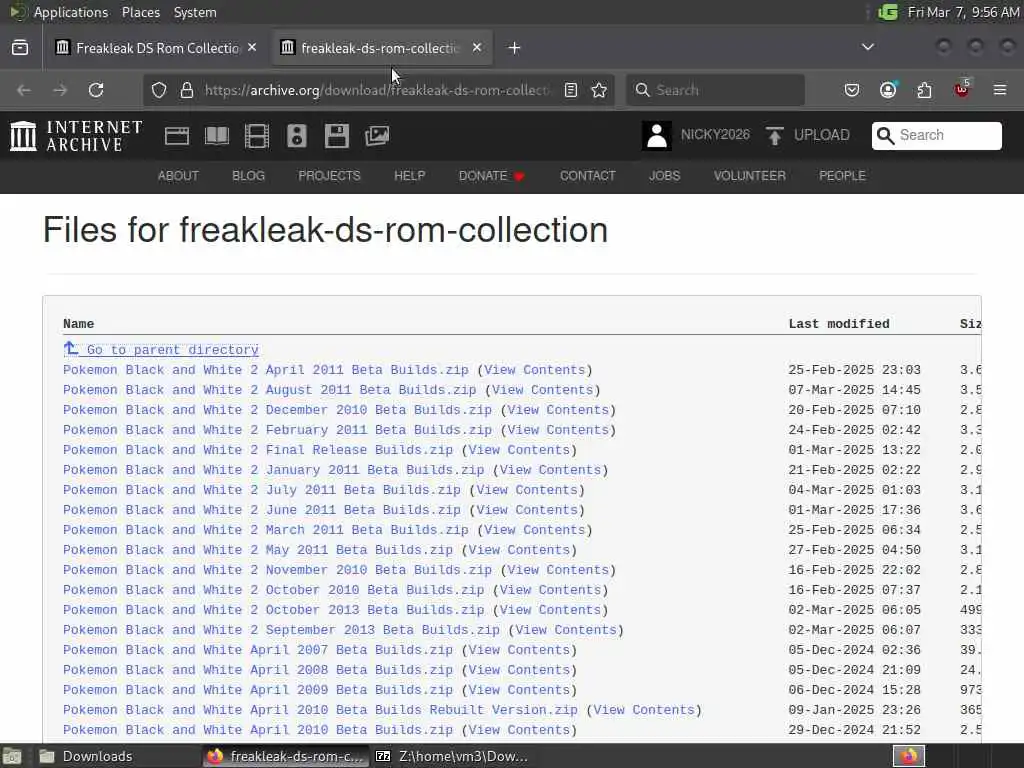This screenshot has height=768, width=1024.
Task: Open the Places menu
Action: click(x=141, y=12)
